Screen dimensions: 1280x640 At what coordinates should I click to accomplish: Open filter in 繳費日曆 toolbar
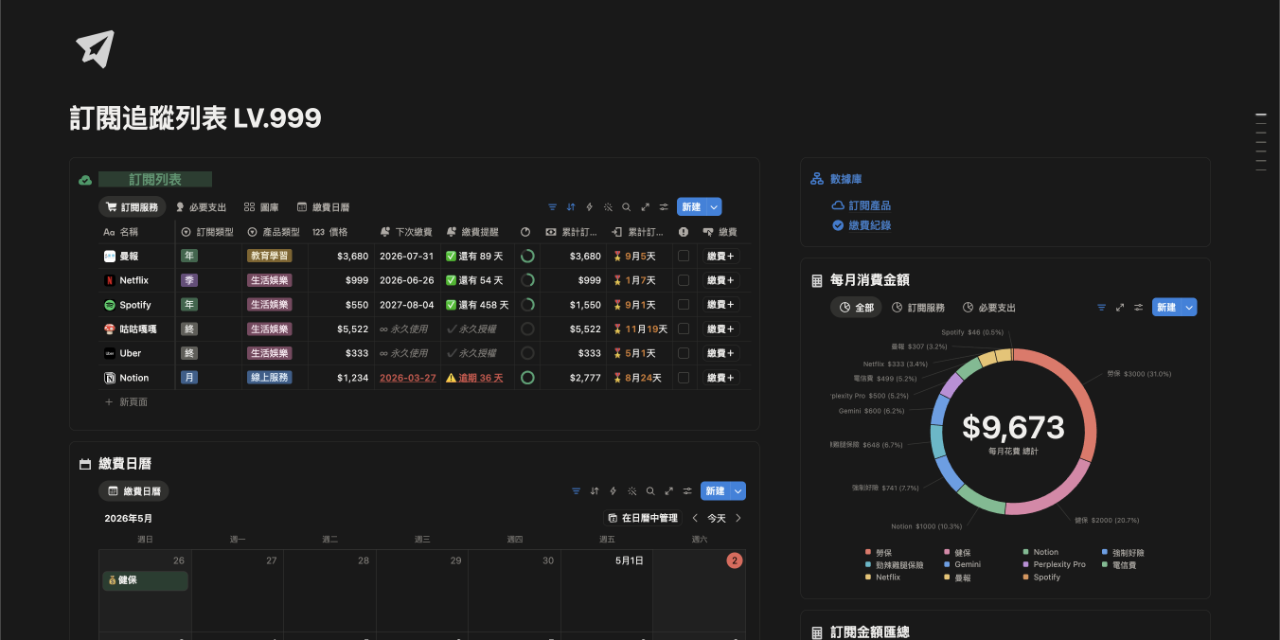coord(576,491)
